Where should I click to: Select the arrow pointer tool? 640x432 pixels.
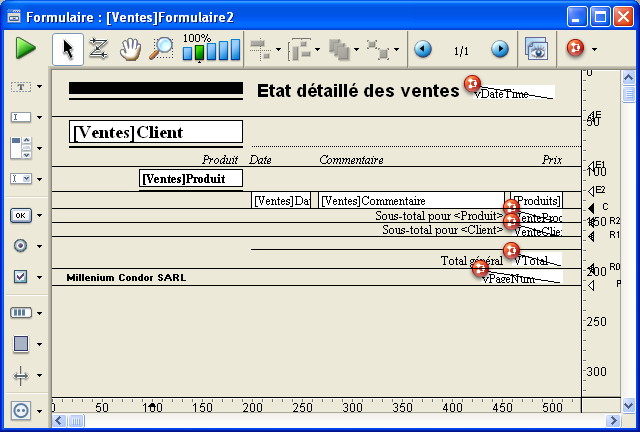pos(68,48)
